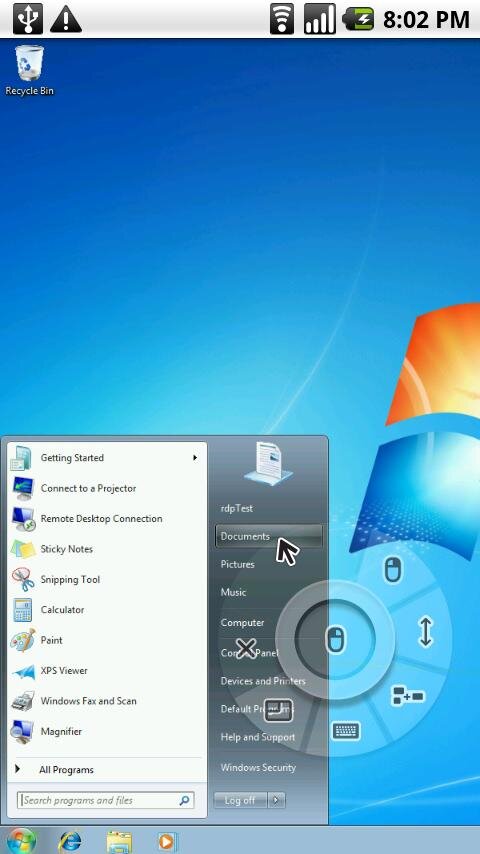Close the radial menu with the X icon

coord(246,648)
